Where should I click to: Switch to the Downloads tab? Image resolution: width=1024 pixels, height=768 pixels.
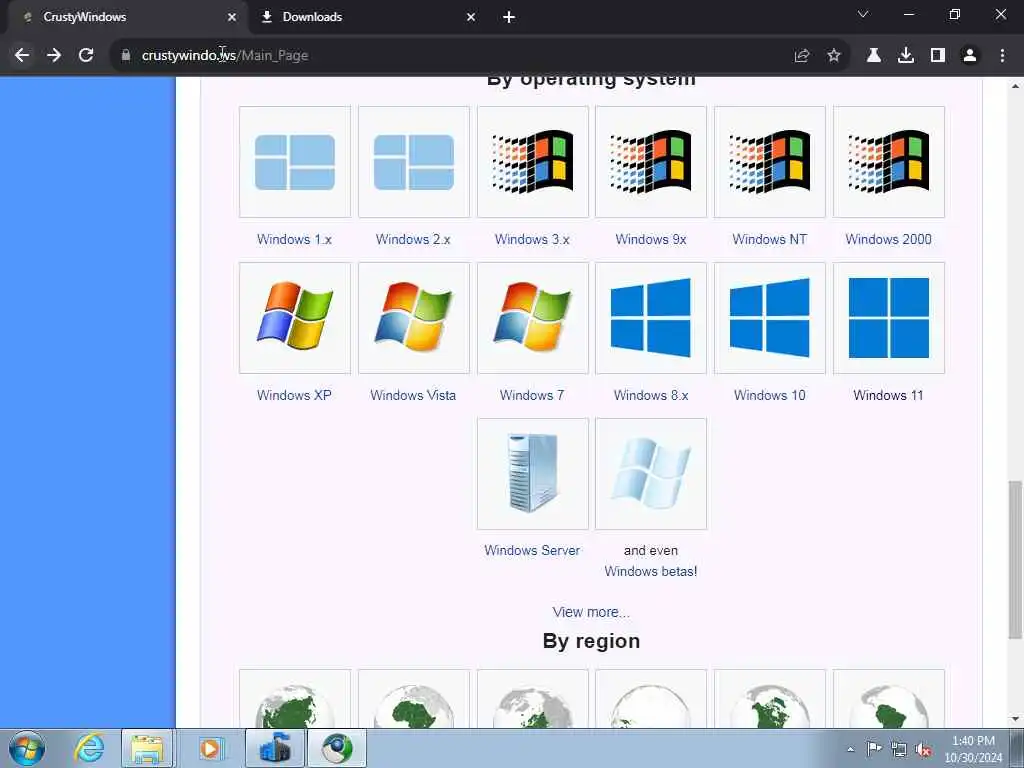pos(368,17)
